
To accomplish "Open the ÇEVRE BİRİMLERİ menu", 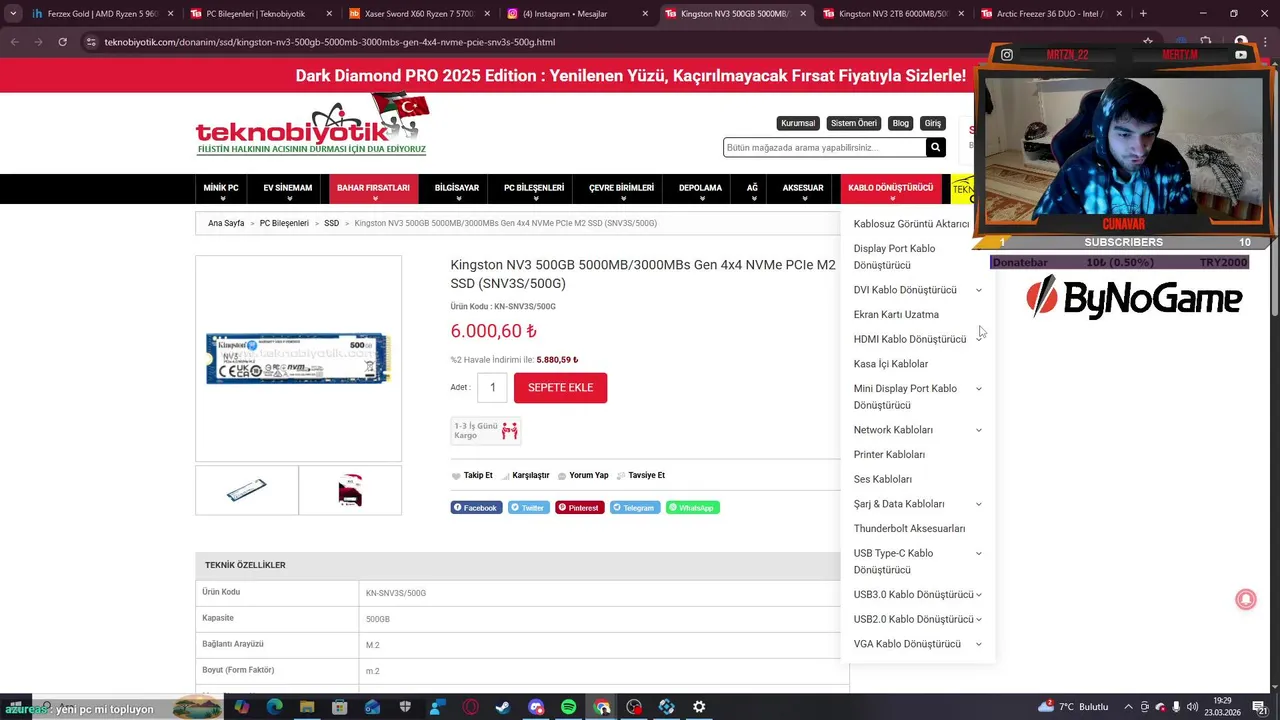I will point(621,189).
